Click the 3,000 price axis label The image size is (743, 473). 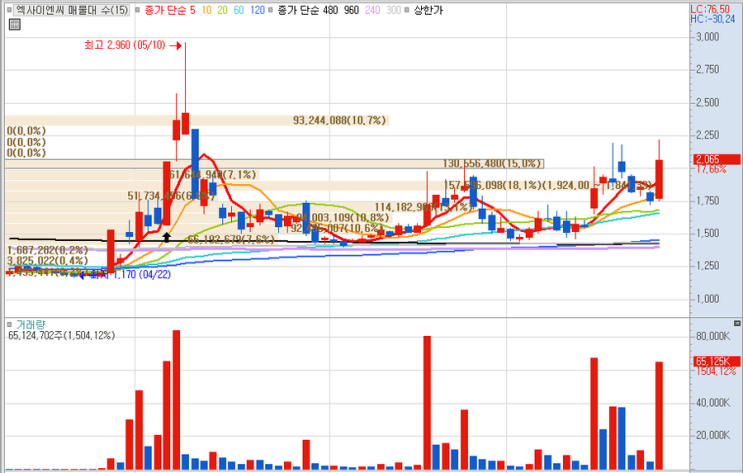tap(707, 36)
